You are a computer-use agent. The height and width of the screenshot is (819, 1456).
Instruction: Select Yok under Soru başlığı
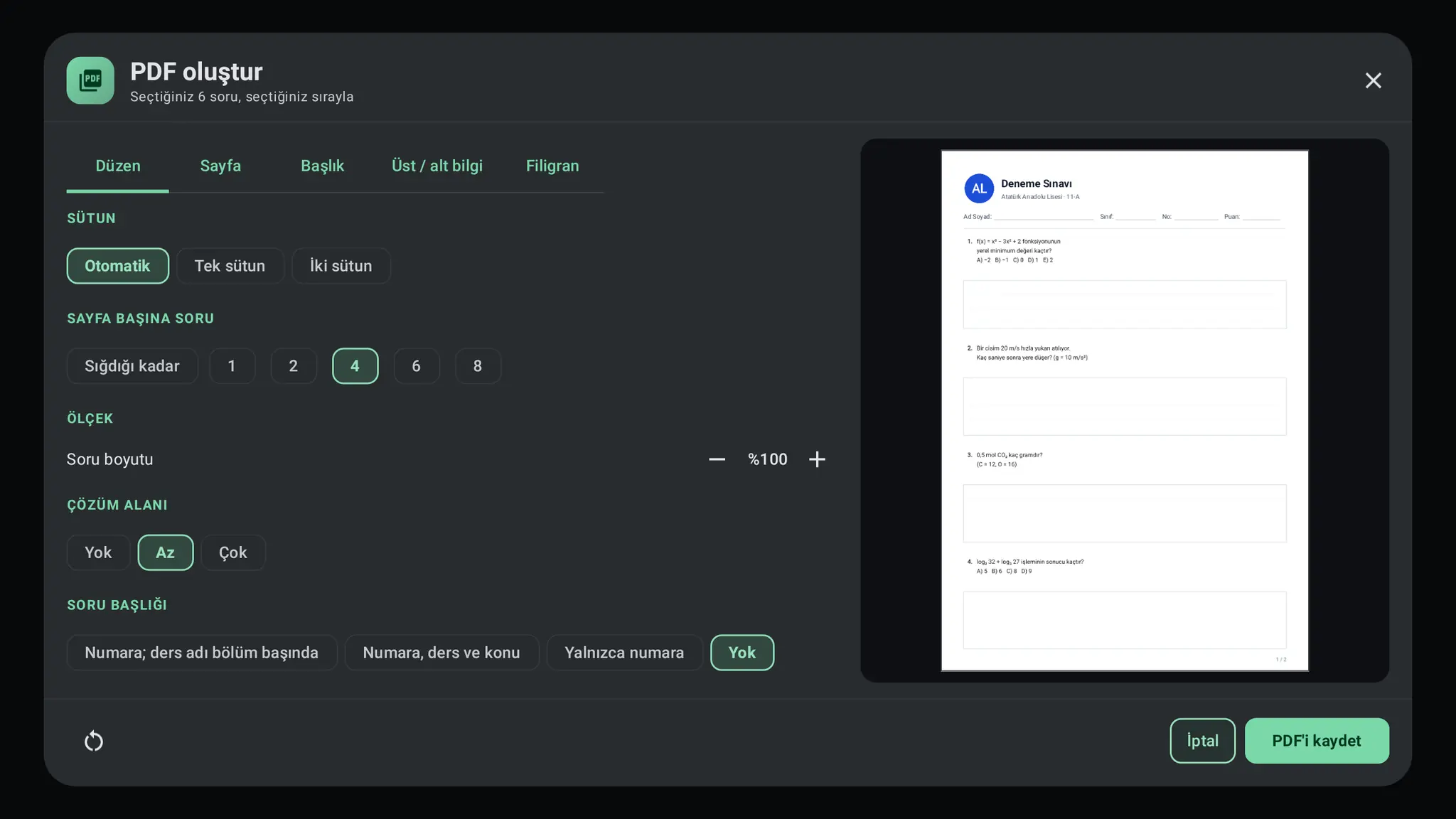[742, 653]
